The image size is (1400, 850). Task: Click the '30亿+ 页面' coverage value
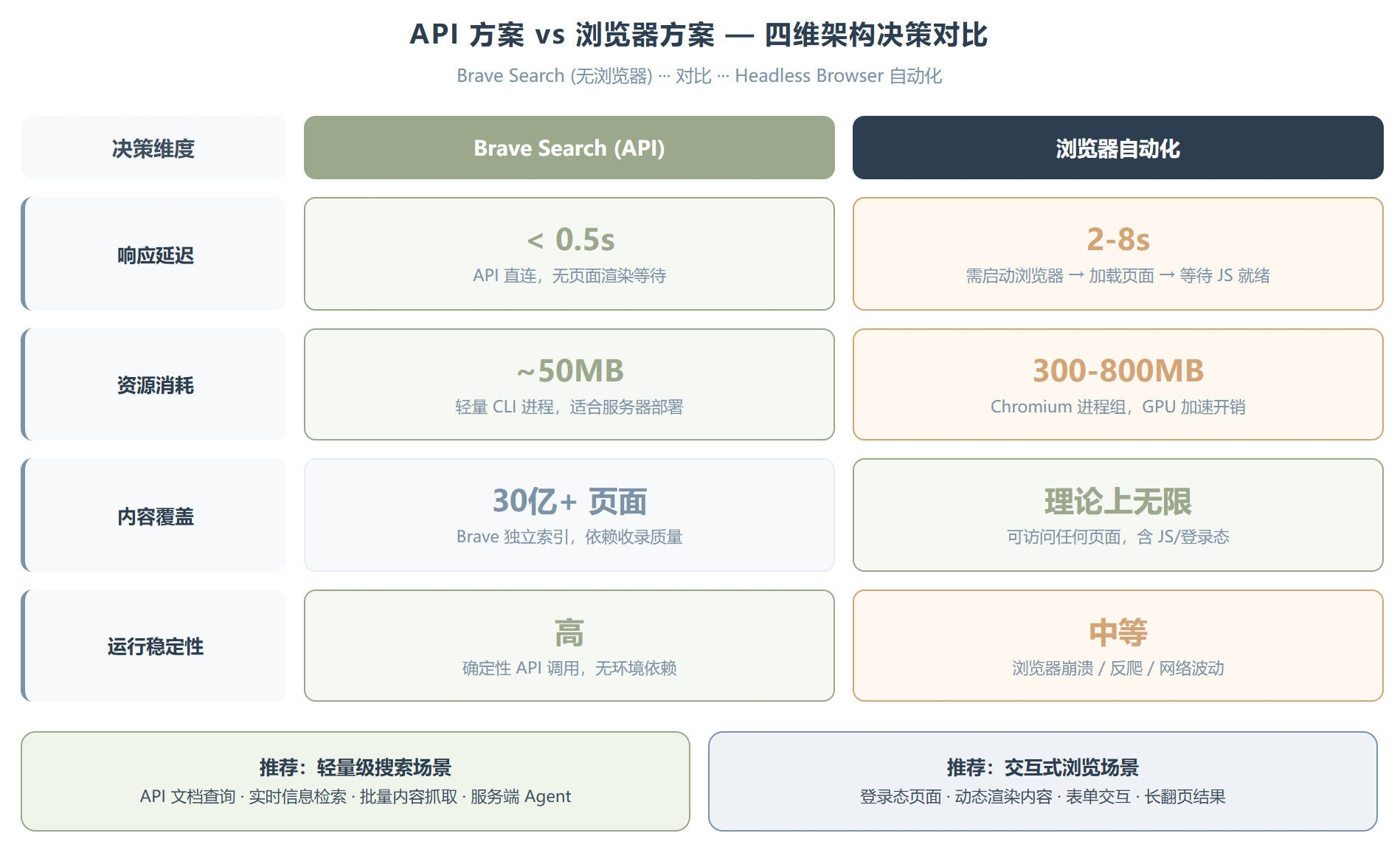click(569, 502)
